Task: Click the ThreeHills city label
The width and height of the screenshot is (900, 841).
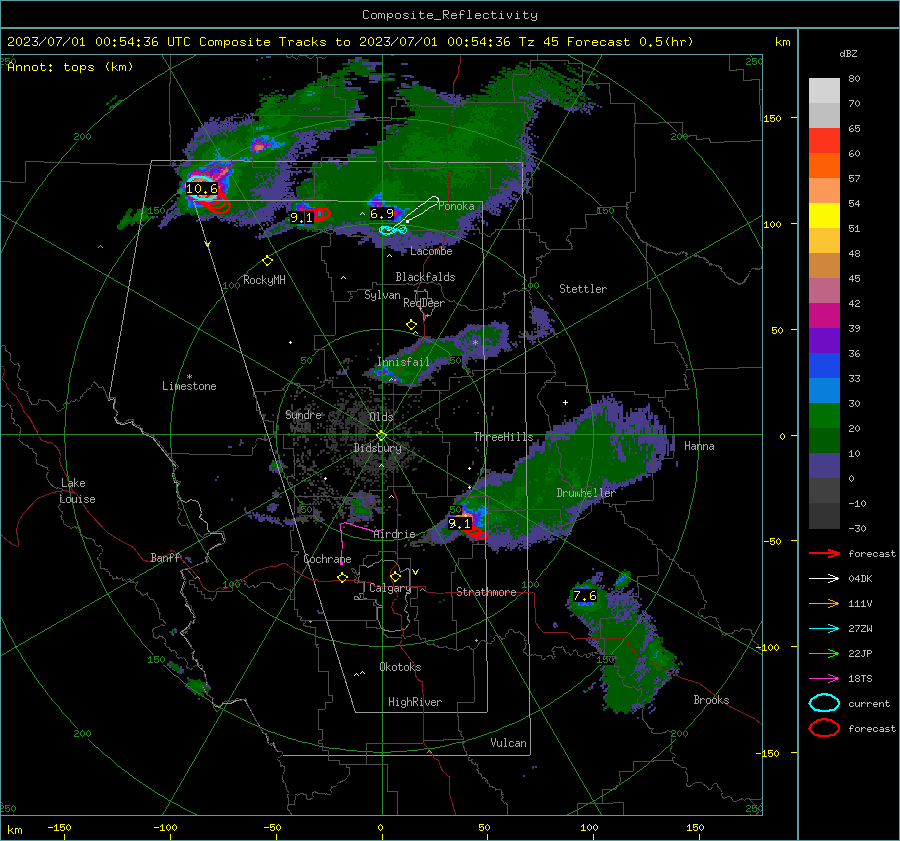Action: point(503,437)
